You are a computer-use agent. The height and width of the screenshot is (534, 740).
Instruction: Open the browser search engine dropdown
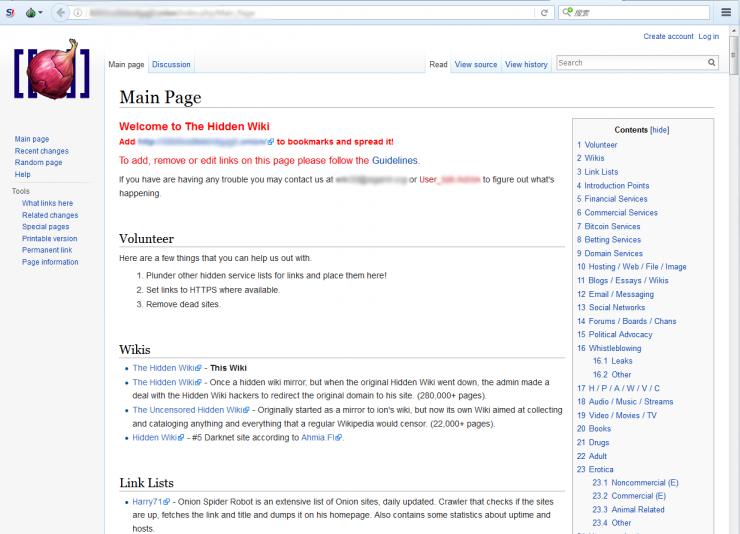(x=569, y=12)
